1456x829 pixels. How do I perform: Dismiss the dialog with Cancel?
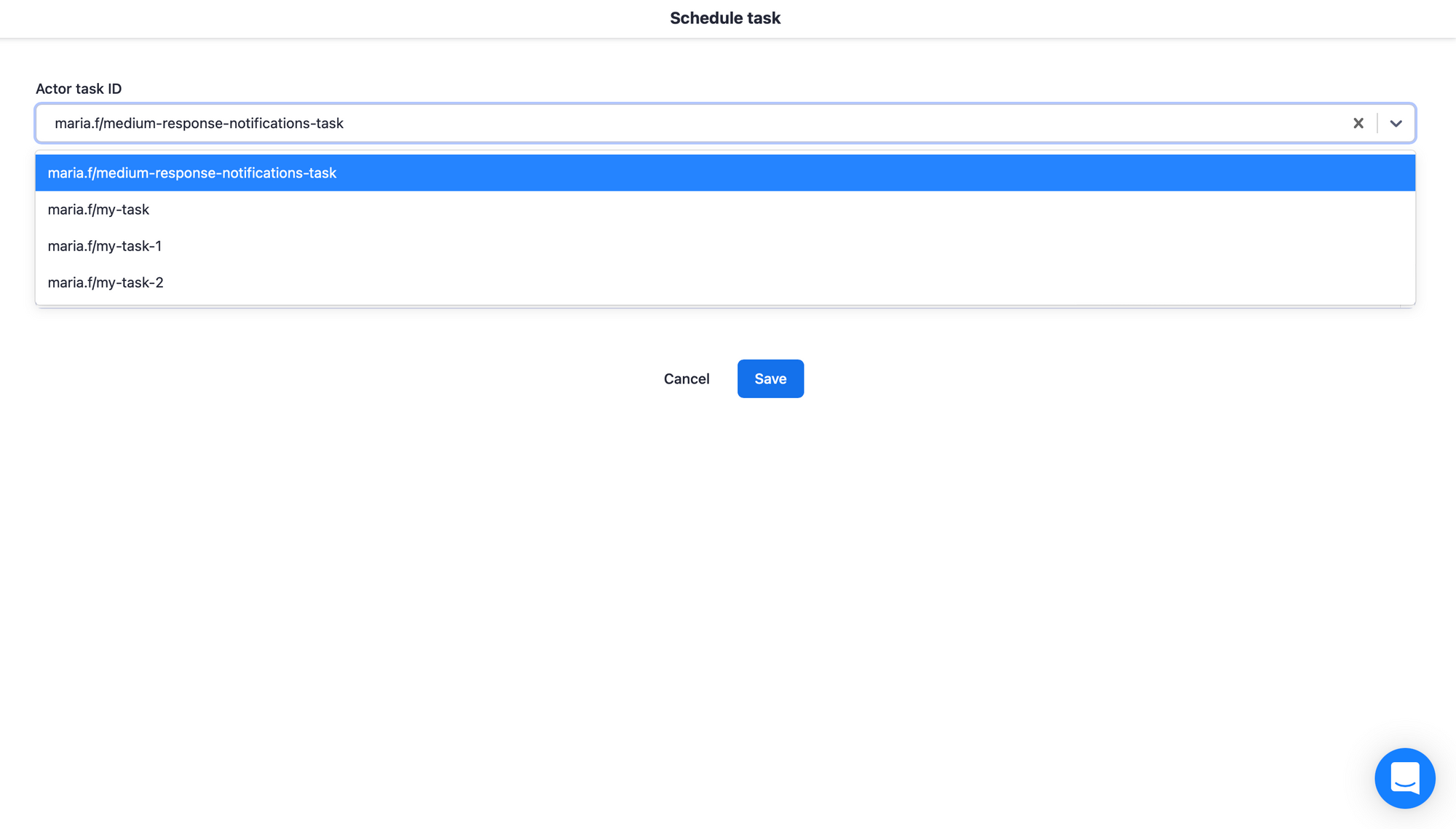pos(686,378)
